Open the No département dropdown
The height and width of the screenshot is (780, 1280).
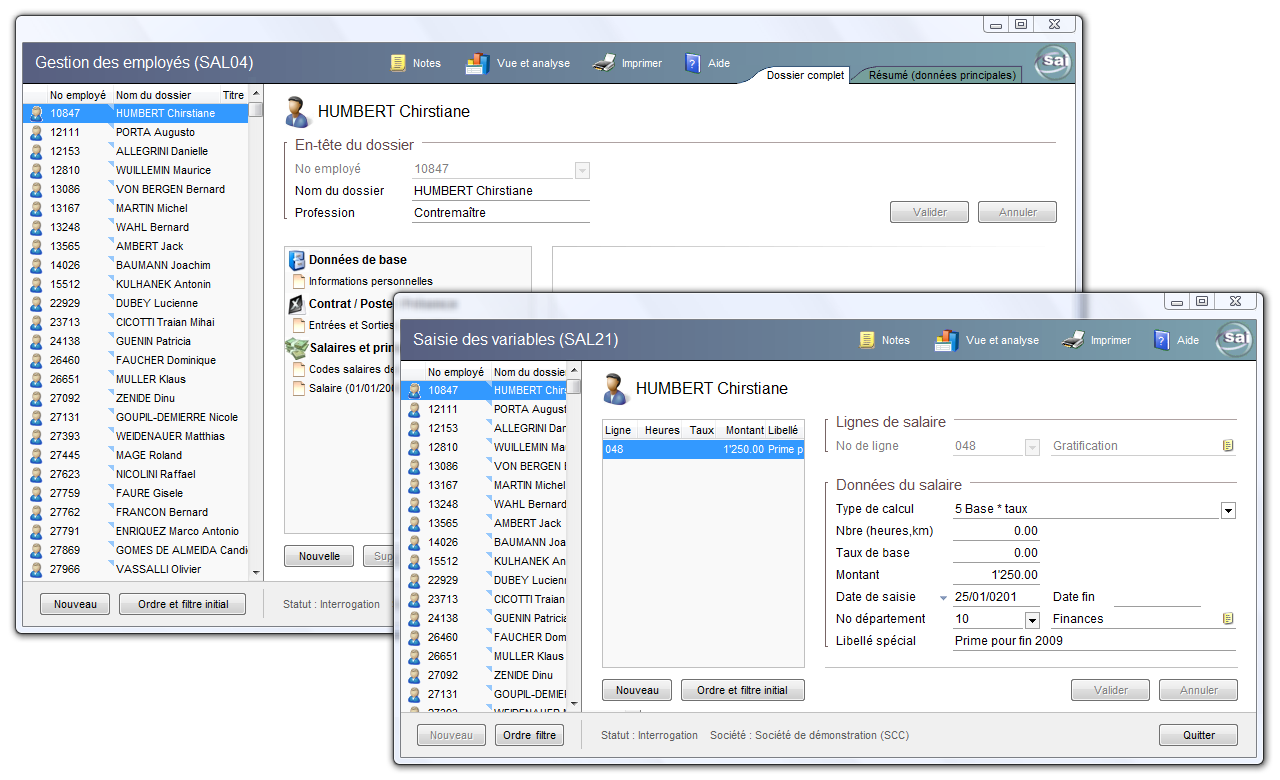tap(1032, 620)
